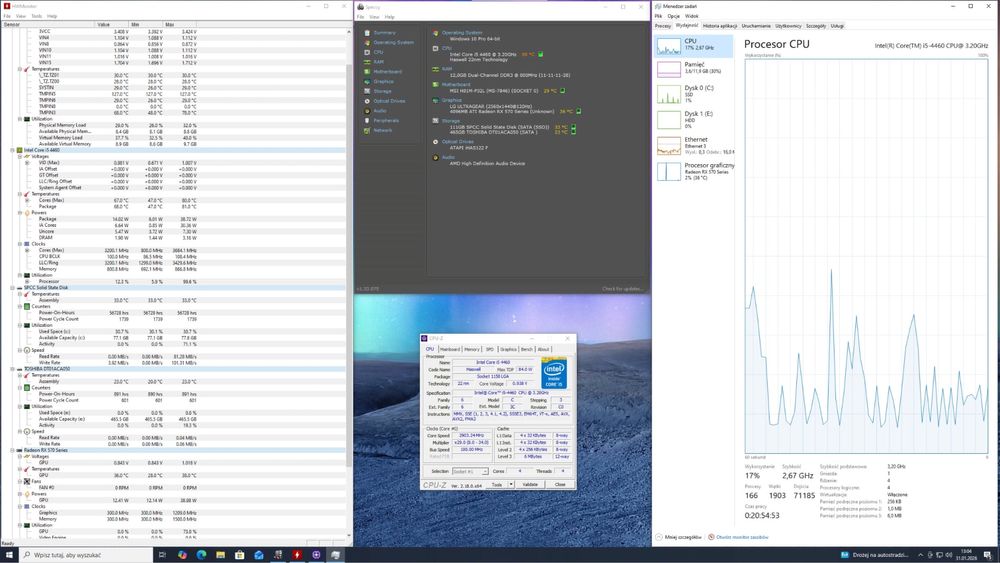1000x563 pixels.
Task: Select CPU graph in Task Manager sidebar
Action: click(x=694, y=46)
